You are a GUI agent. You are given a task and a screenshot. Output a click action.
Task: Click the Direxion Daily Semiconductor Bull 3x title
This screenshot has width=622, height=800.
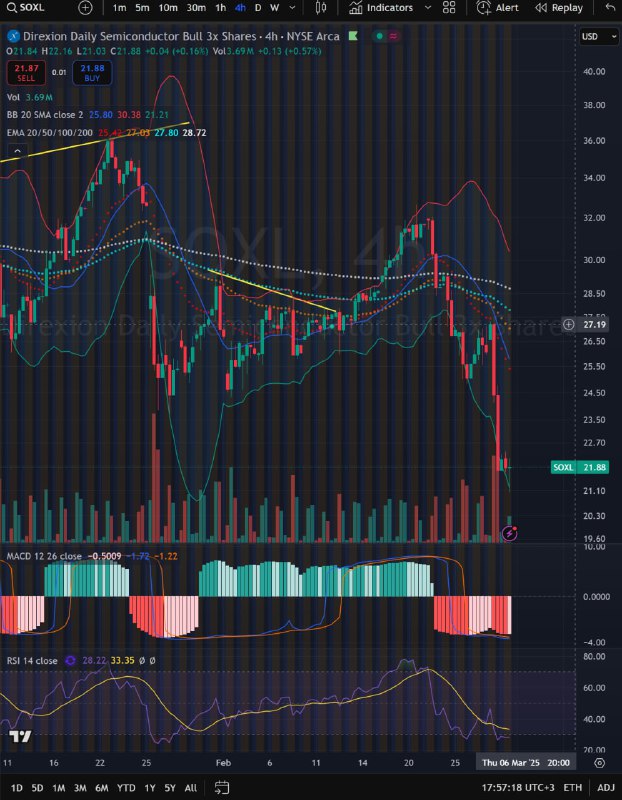coord(139,36)
